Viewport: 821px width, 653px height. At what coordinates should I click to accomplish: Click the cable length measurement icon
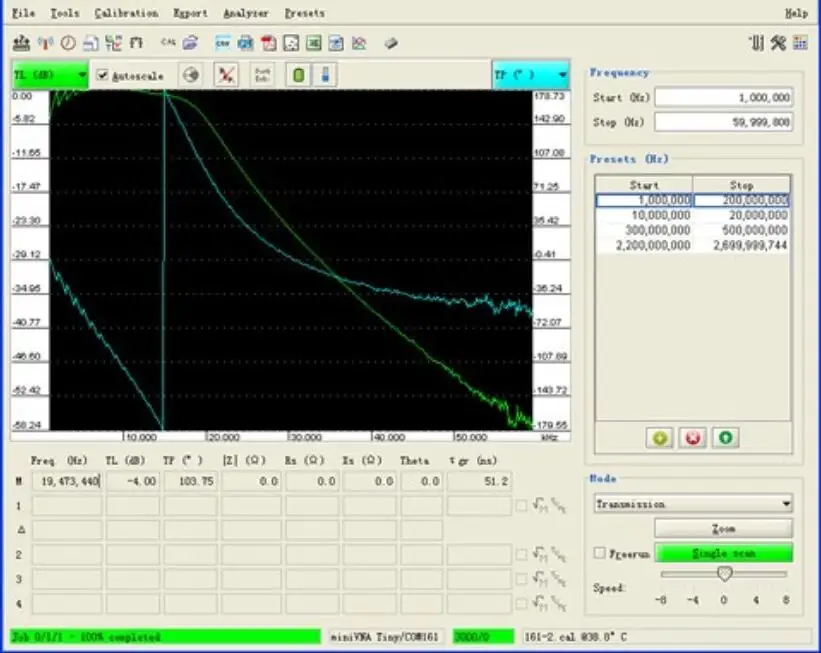136,43
